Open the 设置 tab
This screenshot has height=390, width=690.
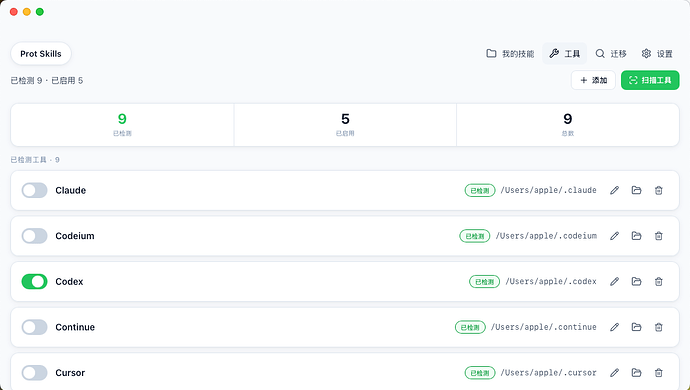[657, 54]
